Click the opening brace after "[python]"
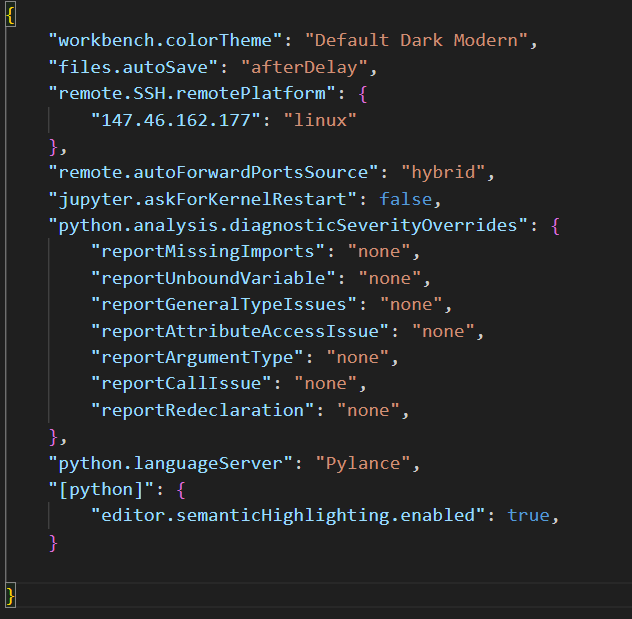Image resolution: width=632 pixels, height=619 pixels. [x=181, y=490]
